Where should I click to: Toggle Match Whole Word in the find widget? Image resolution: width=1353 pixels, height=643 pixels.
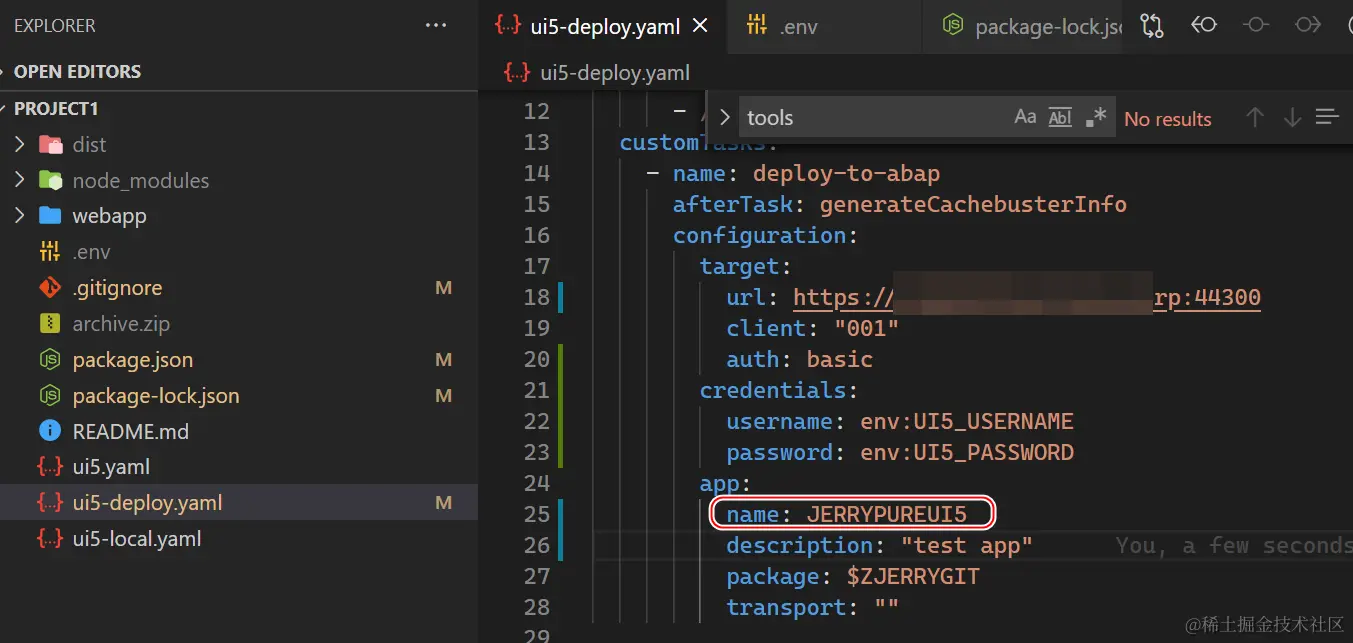[x=1060, y=117]
